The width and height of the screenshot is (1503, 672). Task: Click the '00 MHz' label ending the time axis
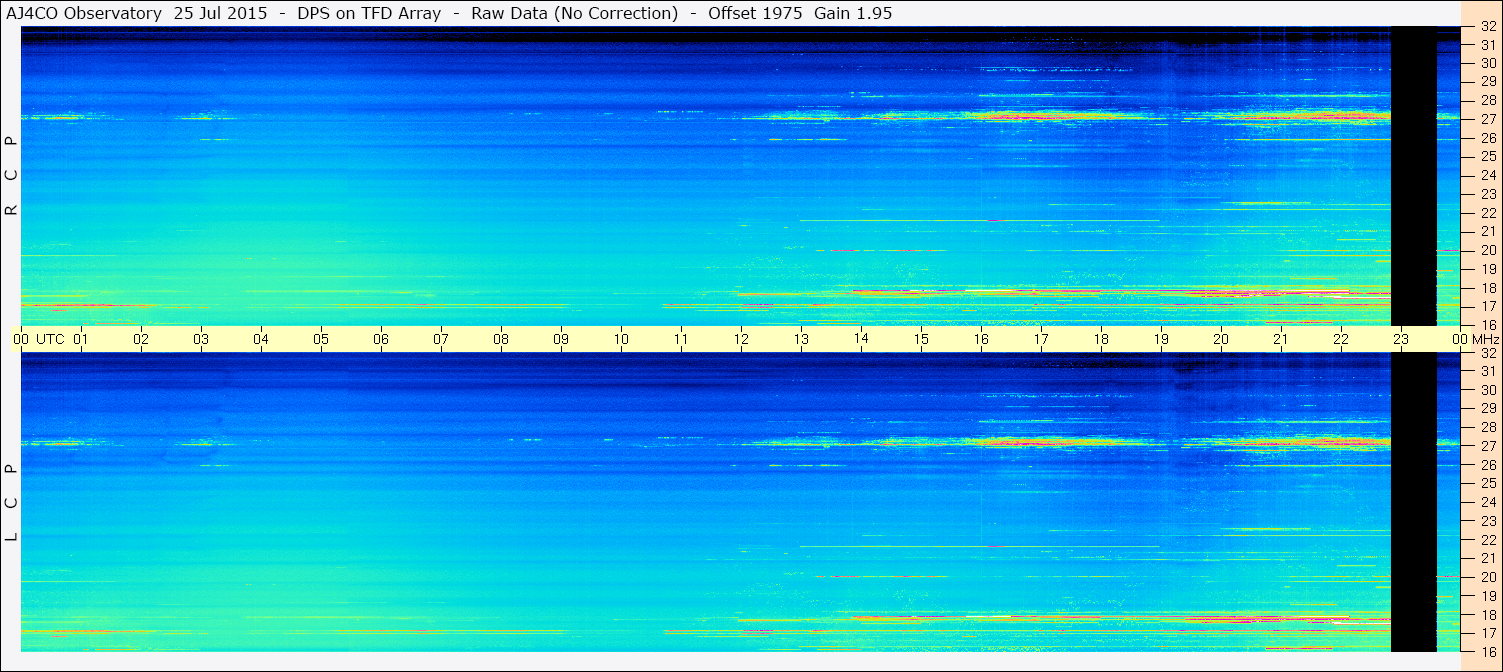[x=1476, y=339]
